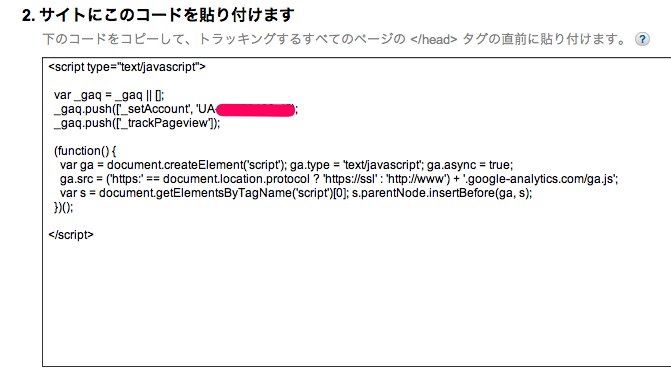Click the closing '</script>' tag line
Screen dimensions: 671x391
click(71, 235)
